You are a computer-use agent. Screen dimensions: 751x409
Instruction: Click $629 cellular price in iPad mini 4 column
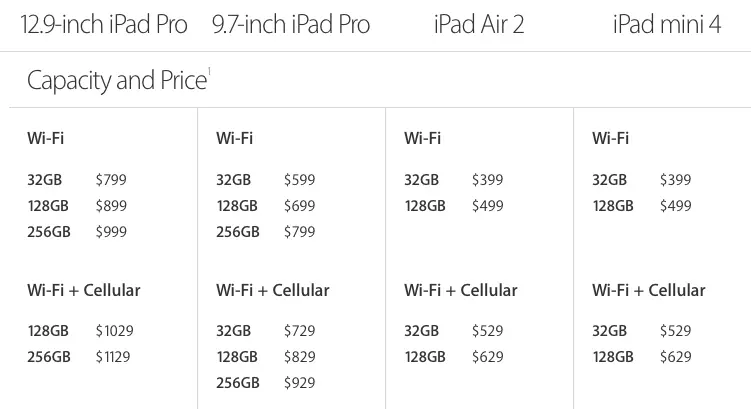(x=676, y=356)
